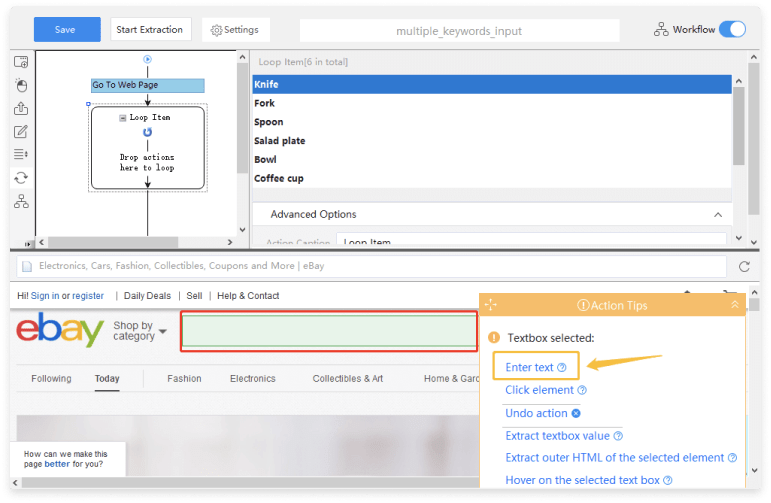Image resolution: width=771 pixels, height=503 pixels.
Task: Select the Loop Item sidebar icon
Action: pos(21,178)
